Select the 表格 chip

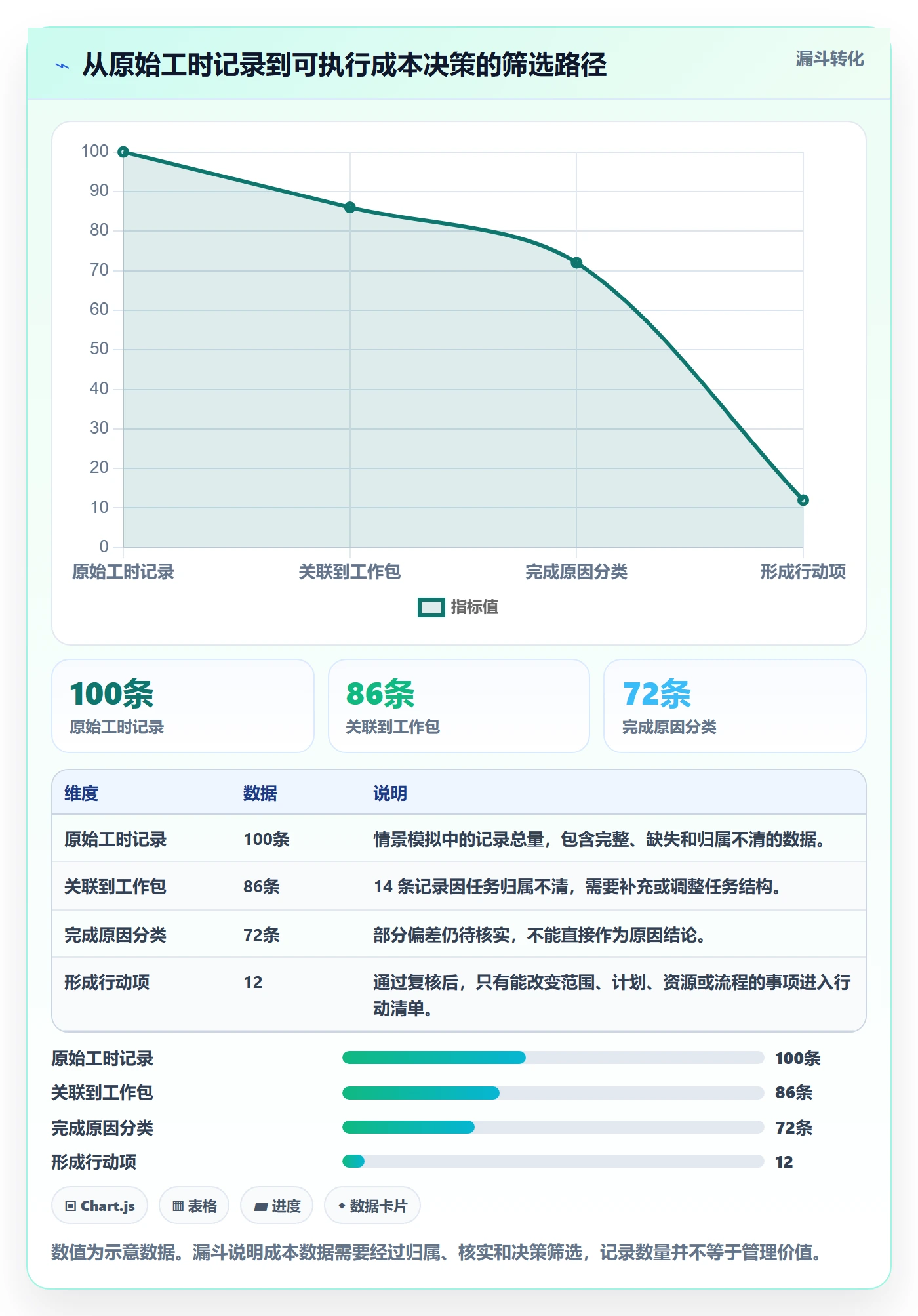coord(194,1206)
